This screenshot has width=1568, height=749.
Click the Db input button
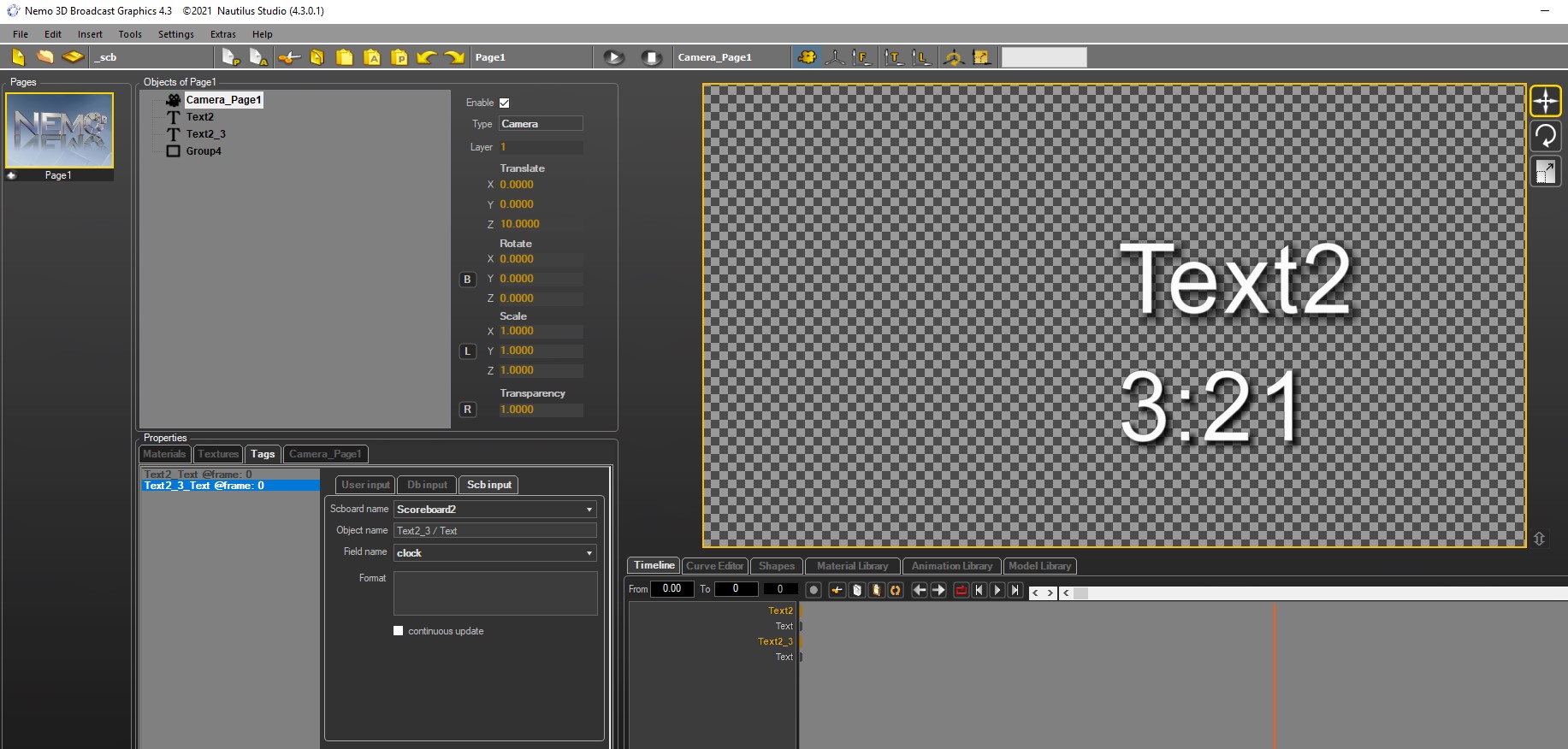427,485
